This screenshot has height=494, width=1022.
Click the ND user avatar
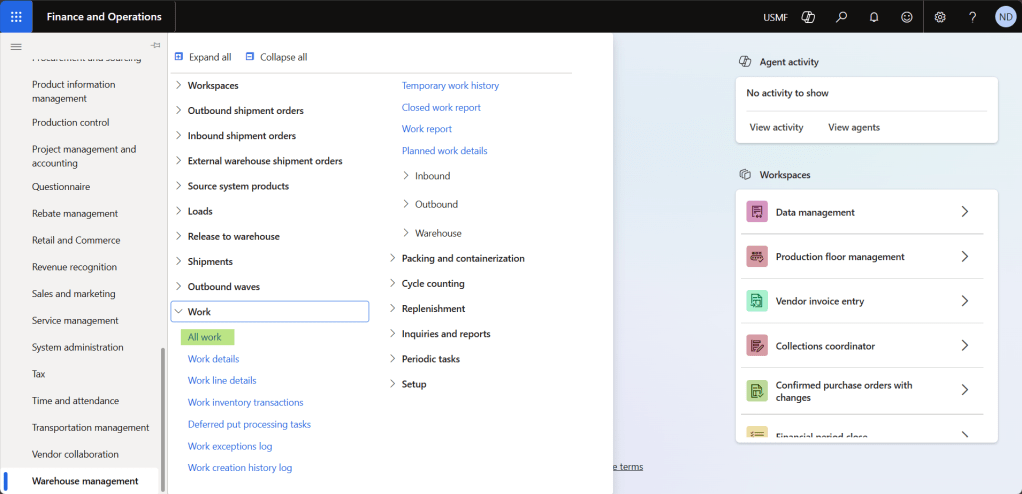tap(1005, 17)
